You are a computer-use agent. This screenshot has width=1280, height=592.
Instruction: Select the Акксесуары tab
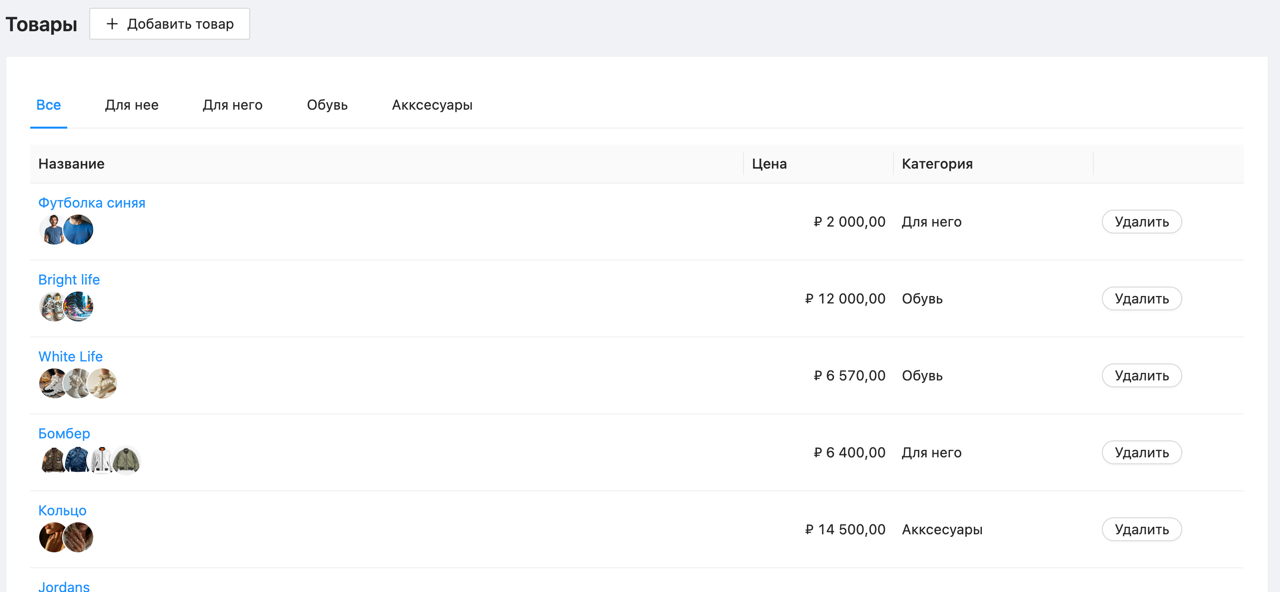(x=432, y=105)
